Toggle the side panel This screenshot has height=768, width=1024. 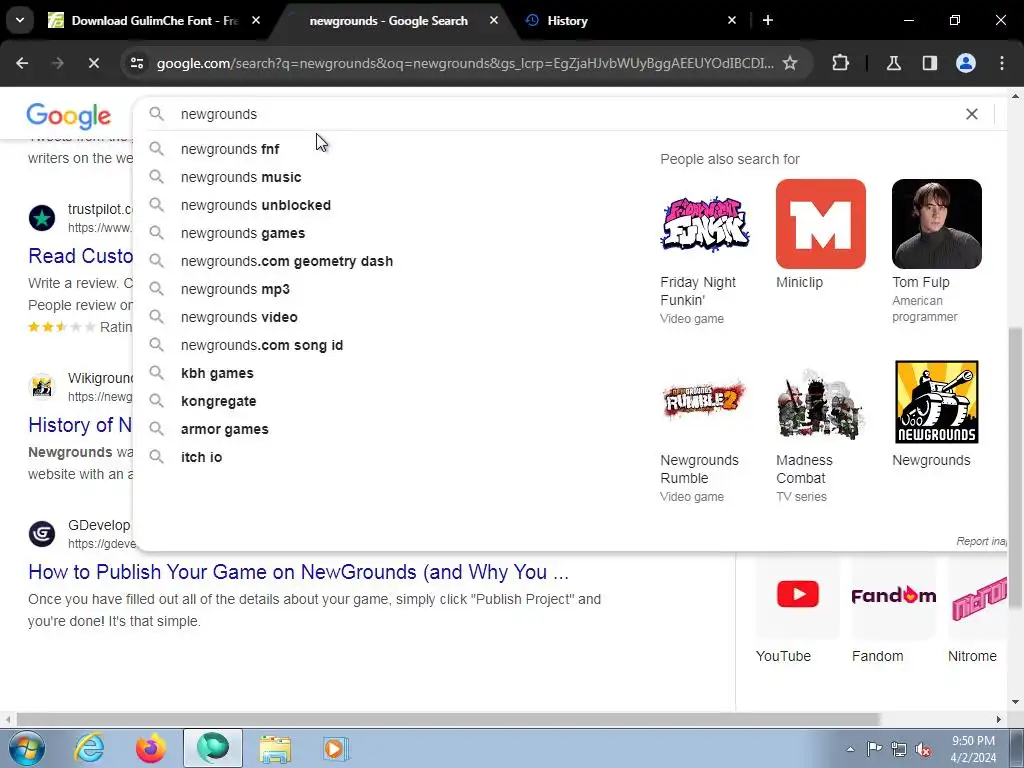929,63
